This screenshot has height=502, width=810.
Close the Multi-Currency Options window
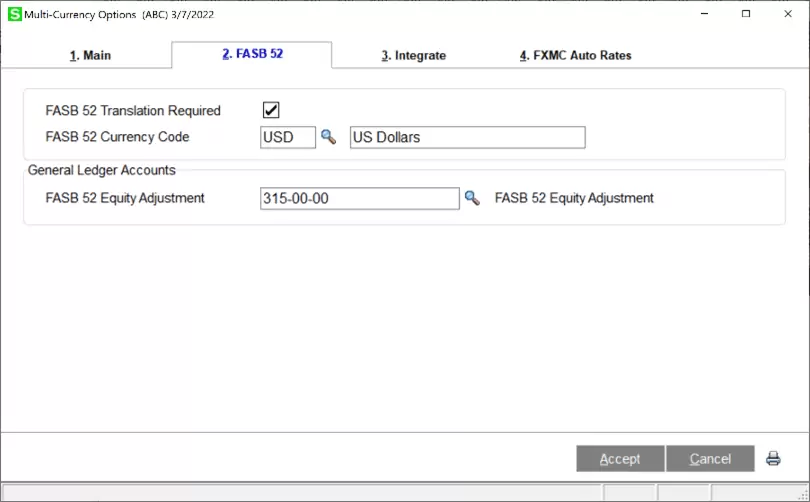788,14
